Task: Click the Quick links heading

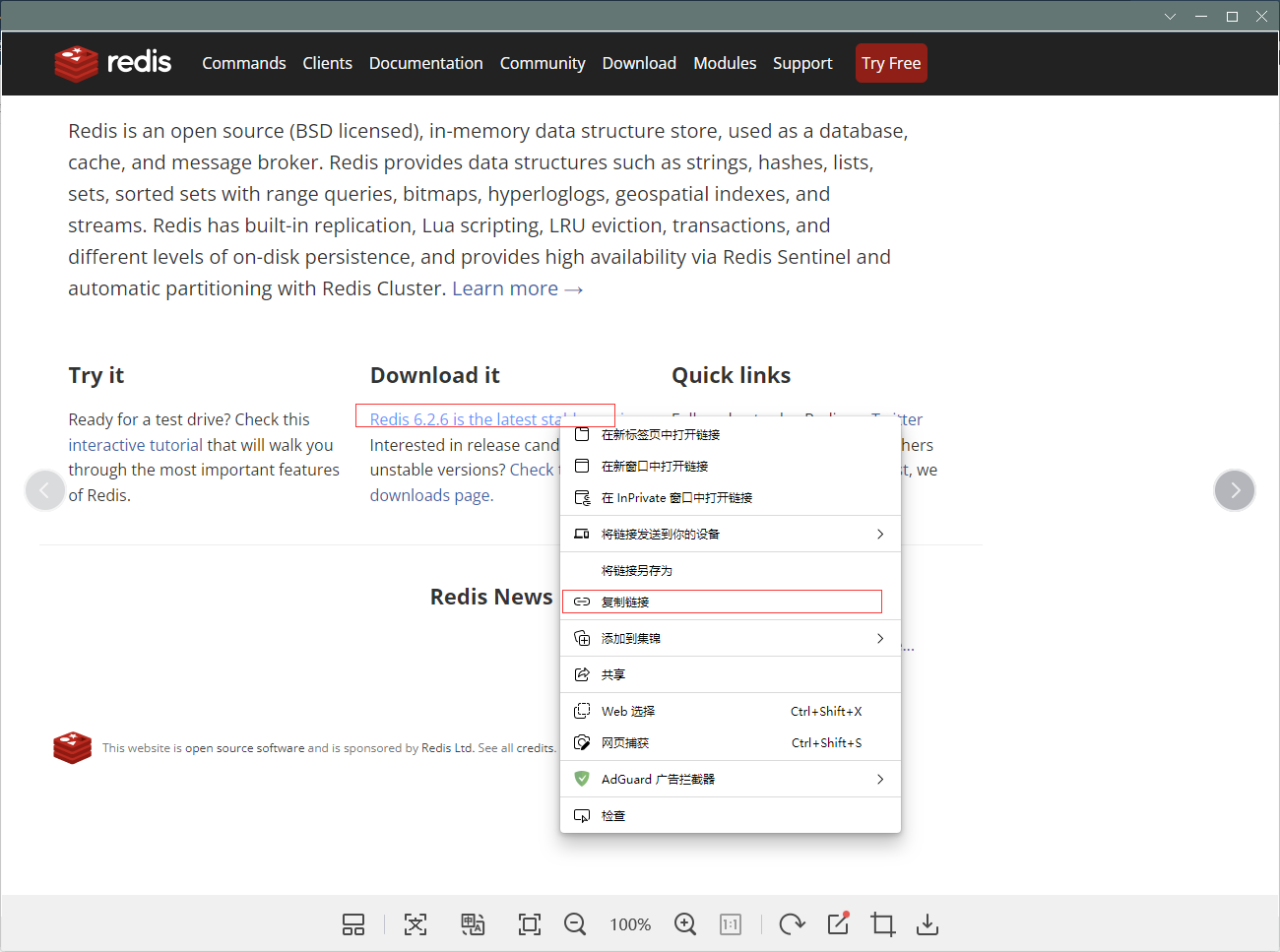Action: tap(732, 375)
